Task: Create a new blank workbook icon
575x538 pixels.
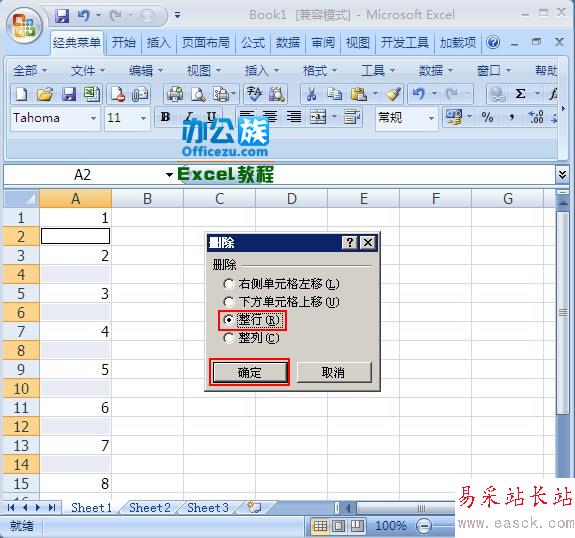Action: [x=21, y=94]
